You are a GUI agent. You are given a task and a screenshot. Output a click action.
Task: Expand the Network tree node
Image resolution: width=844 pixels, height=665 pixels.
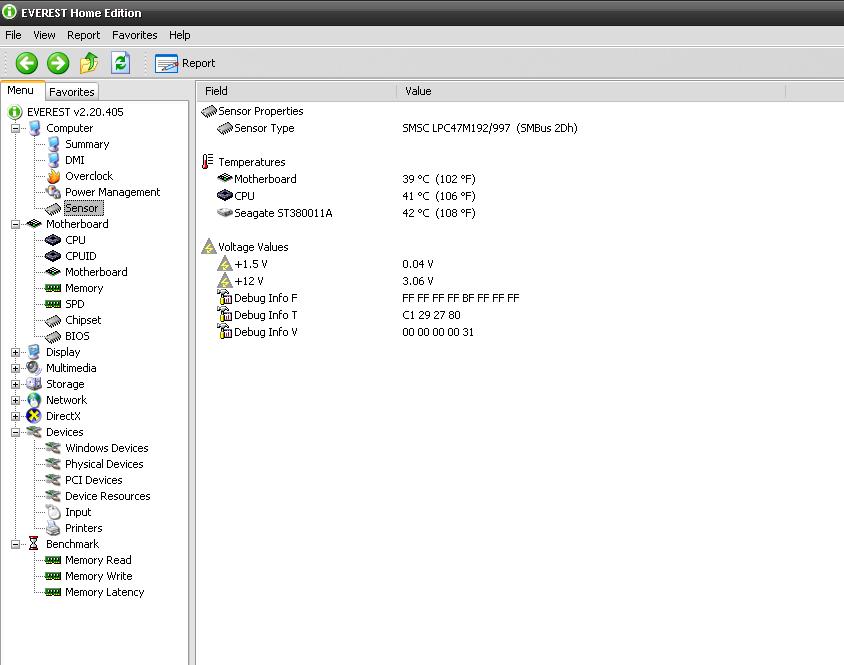[15, 400]
